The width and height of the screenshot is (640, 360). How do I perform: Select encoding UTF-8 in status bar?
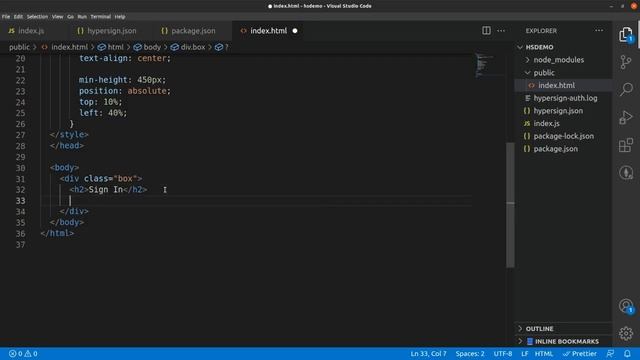(502, 353)
